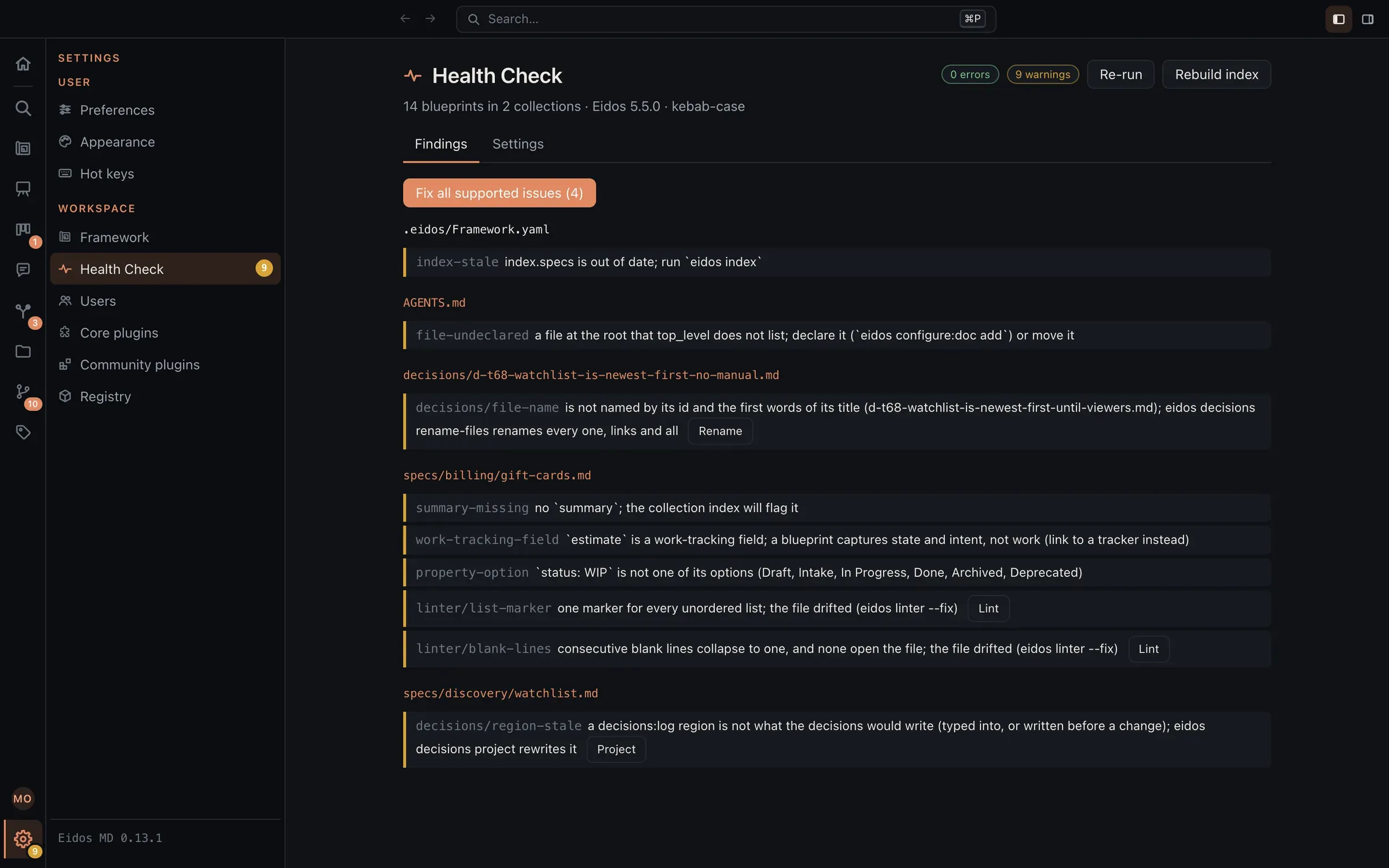Open the kanban board icon with badge 1

23,230
